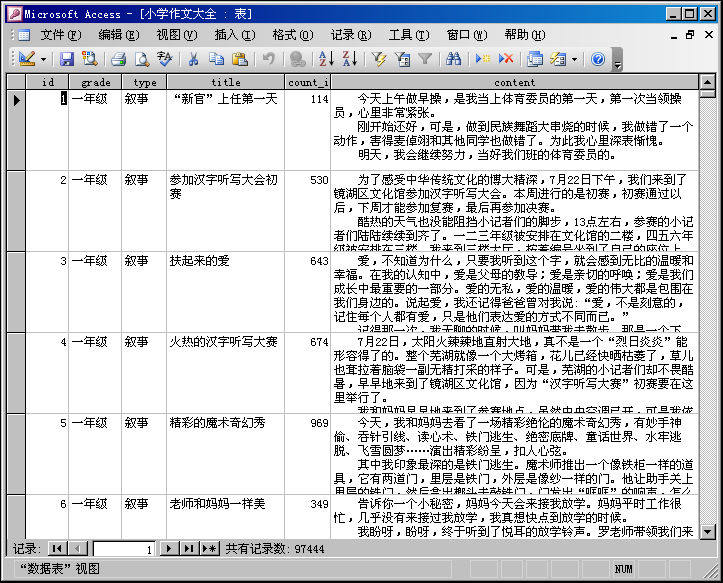The height and width of the screenshot is (583, 723).
Task: Click the Database Window icon
Action: [x=535, y=59]
